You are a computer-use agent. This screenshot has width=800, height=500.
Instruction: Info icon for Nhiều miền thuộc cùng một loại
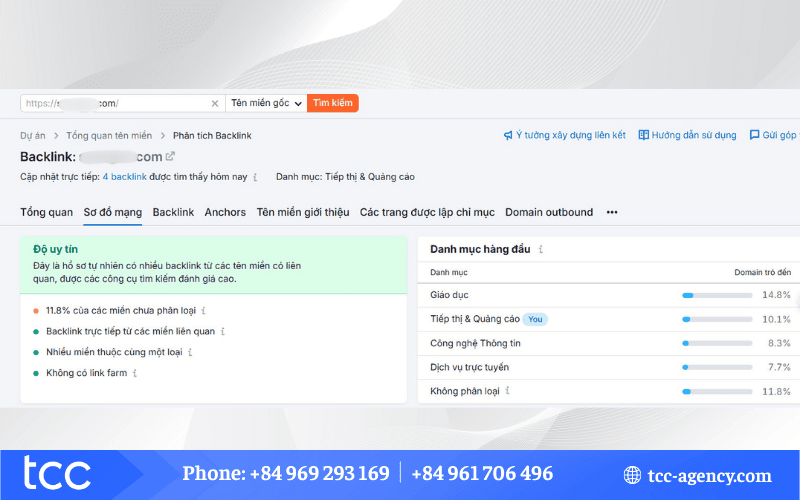point(190,353)
